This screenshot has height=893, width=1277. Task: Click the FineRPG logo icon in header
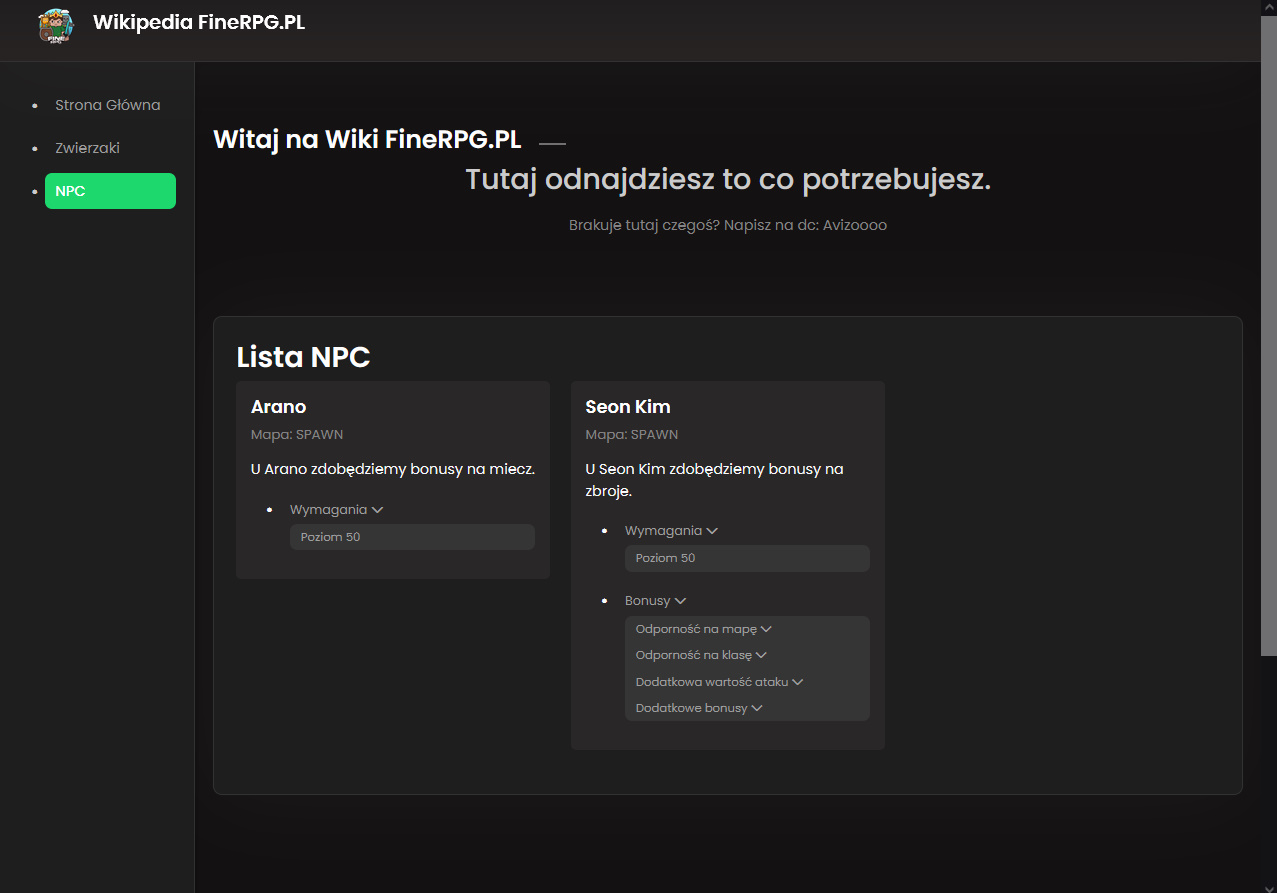(x=56, y=25)
